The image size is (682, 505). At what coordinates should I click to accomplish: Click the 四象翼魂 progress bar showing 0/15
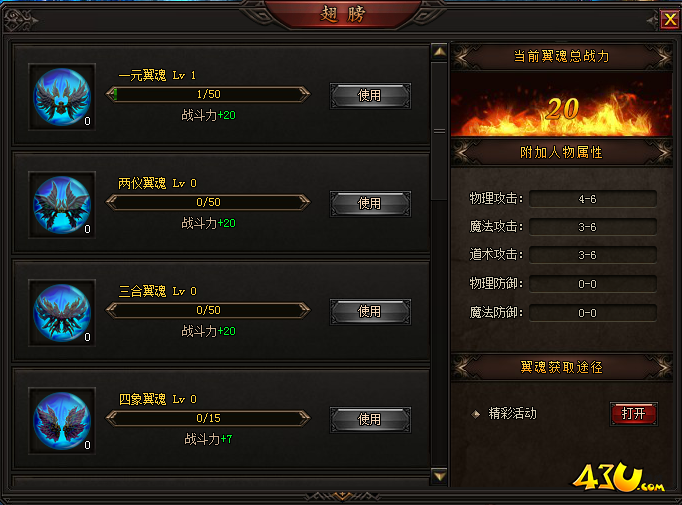click(x=208, y=418)
